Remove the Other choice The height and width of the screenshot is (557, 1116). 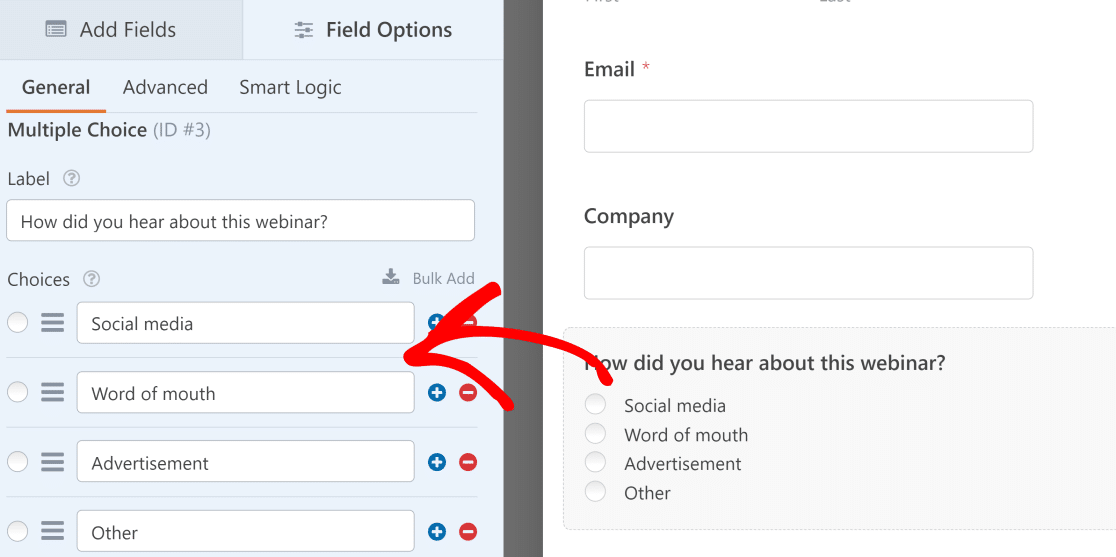pos(468,531)
